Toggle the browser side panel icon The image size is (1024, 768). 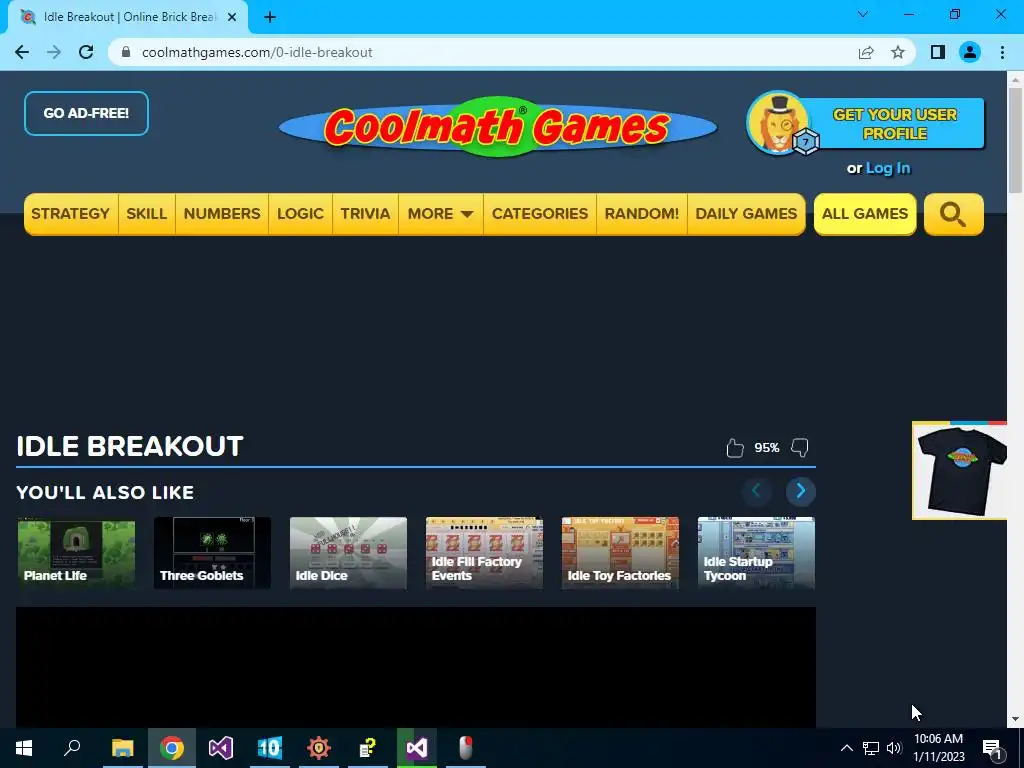[938, 52]
